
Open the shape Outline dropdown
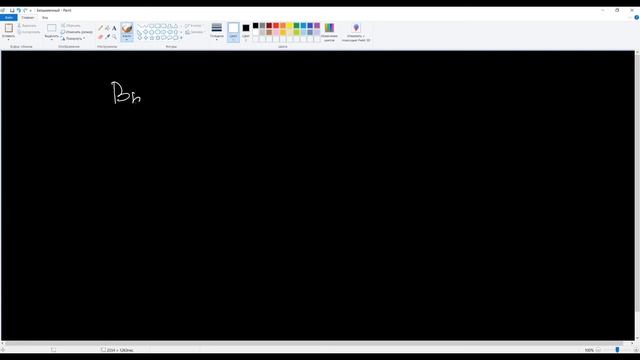194,26
